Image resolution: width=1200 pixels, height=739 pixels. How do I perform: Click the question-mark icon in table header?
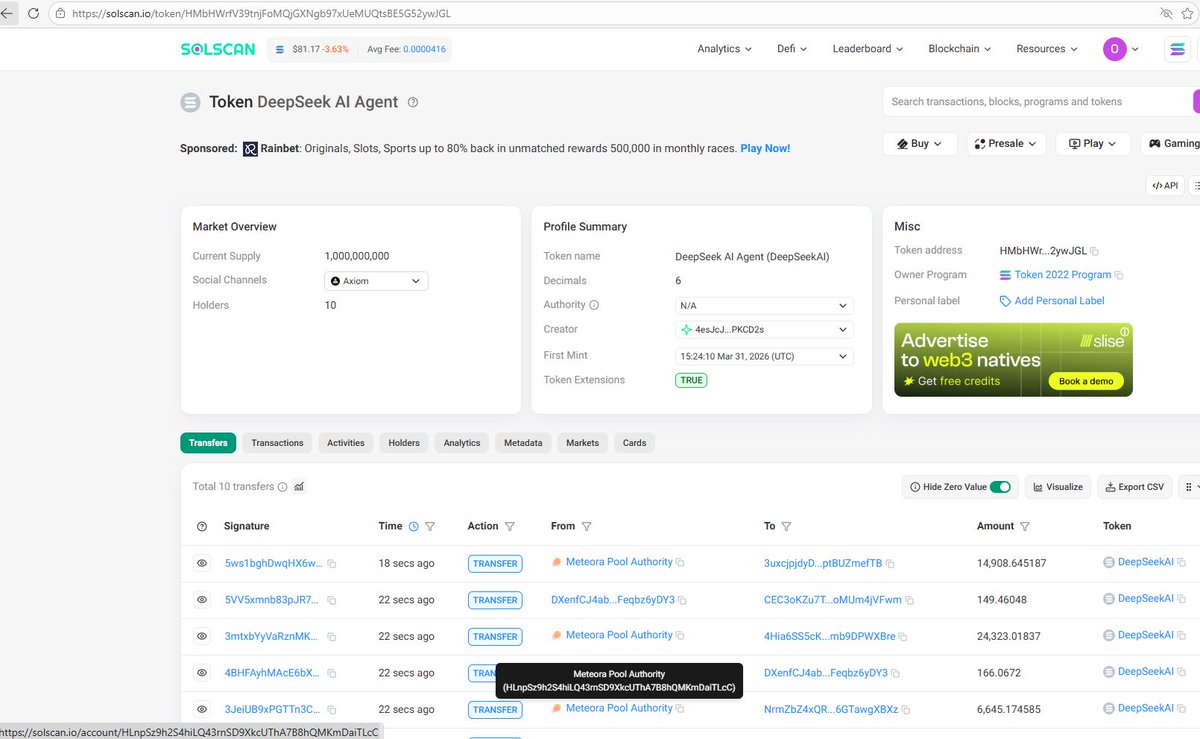point(202,526)
